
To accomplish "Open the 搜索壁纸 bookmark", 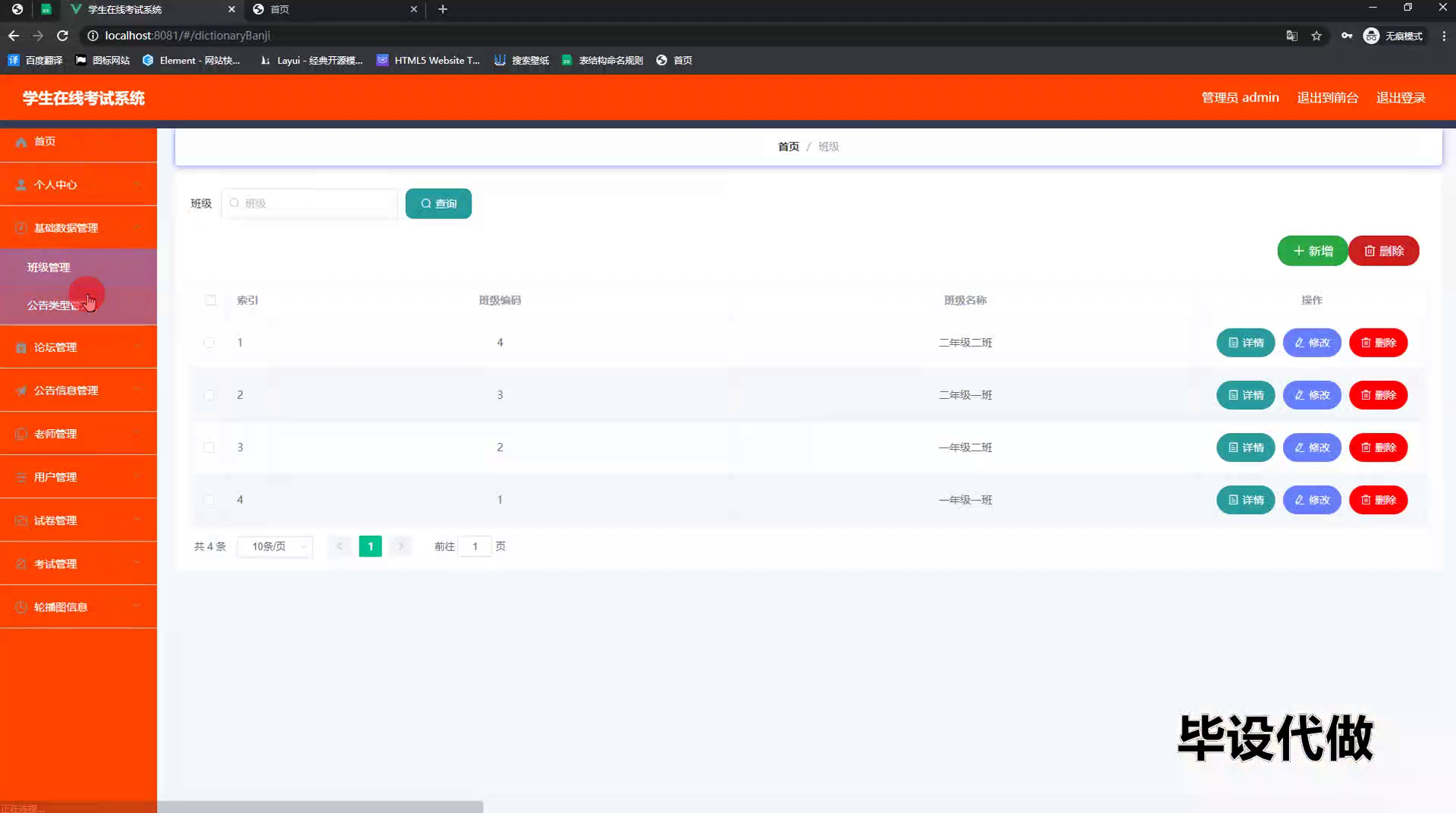I will tap(522, 60).
